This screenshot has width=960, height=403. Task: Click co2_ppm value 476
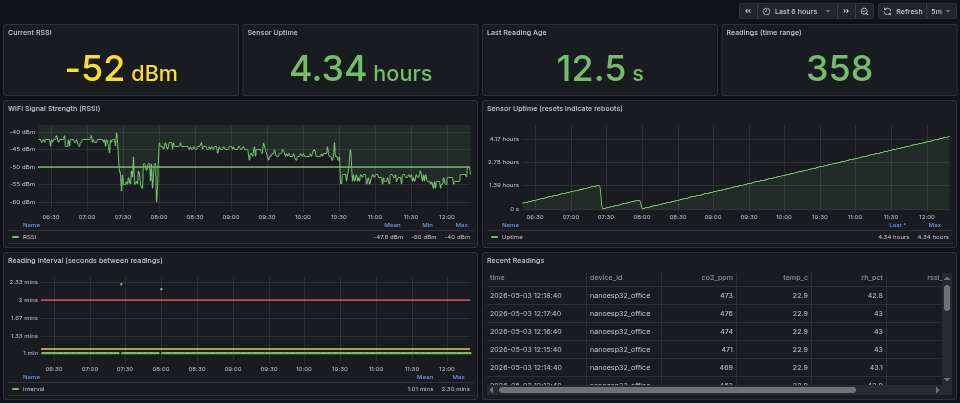coord(726,314)
